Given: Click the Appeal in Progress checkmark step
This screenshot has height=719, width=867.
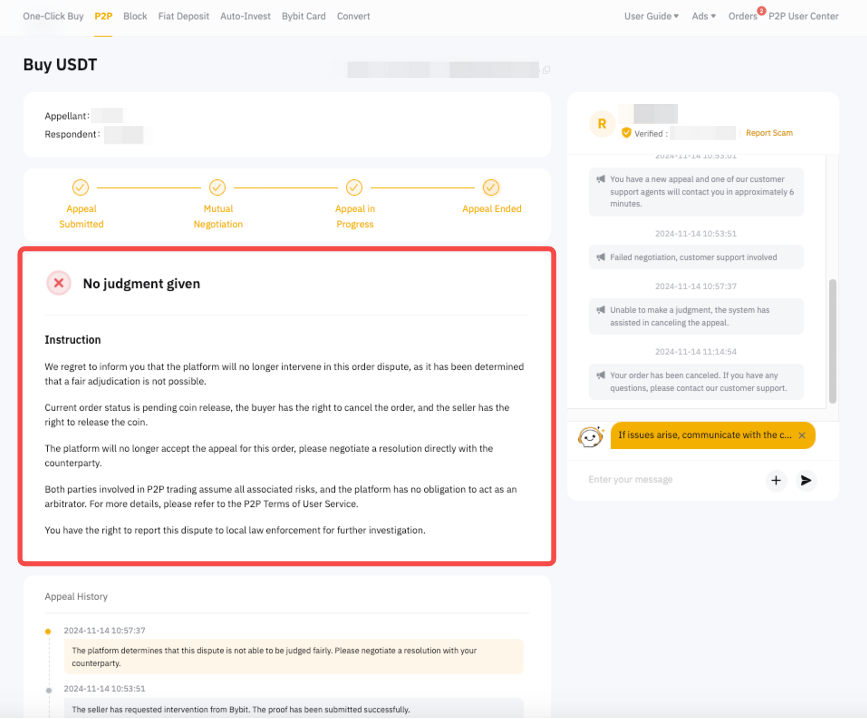Looking at the screenshot, I should (x=354, y=187).
